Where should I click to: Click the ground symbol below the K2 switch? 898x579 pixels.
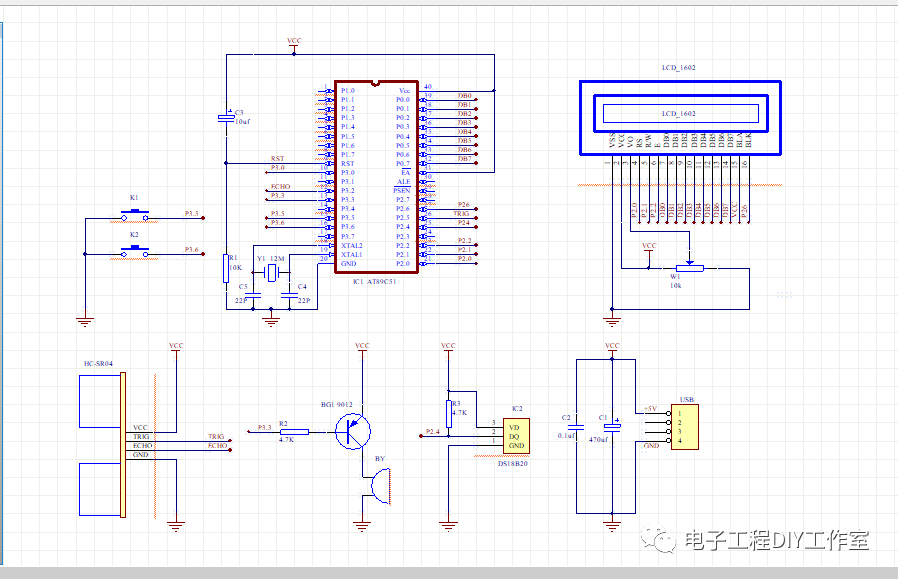85,322
